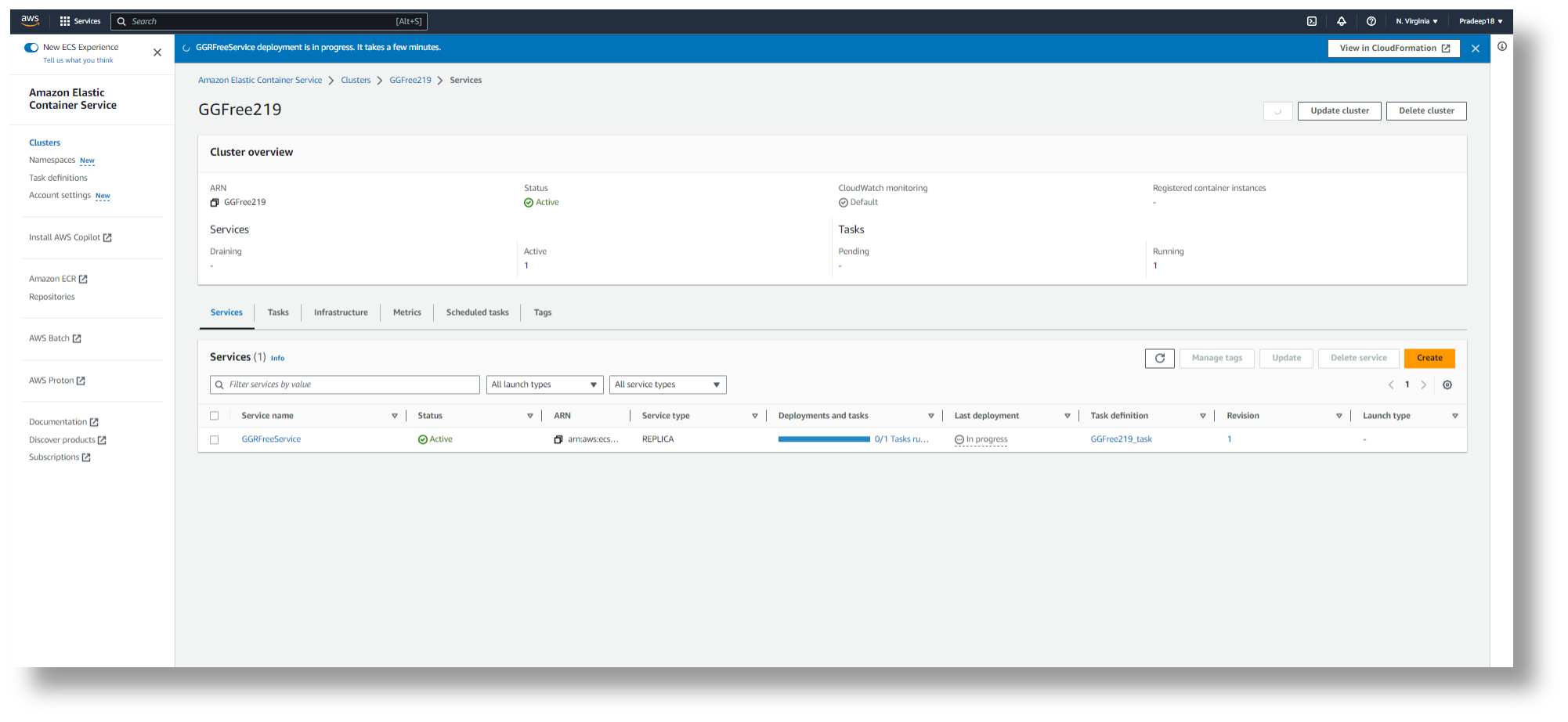Refresh the cluster overview
The height and width of the screenshot is (722, 1568).
(1278, 111)
